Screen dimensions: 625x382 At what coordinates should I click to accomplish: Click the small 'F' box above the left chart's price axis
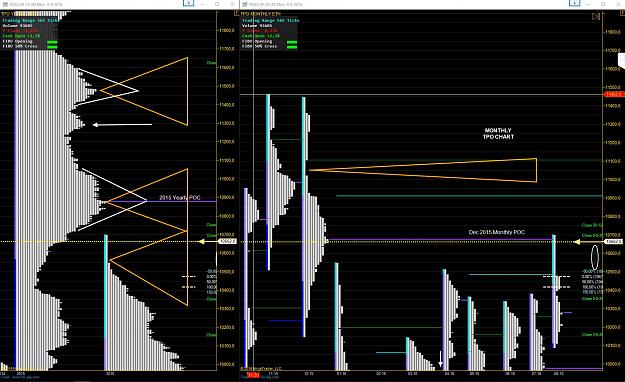pos(236,13)
